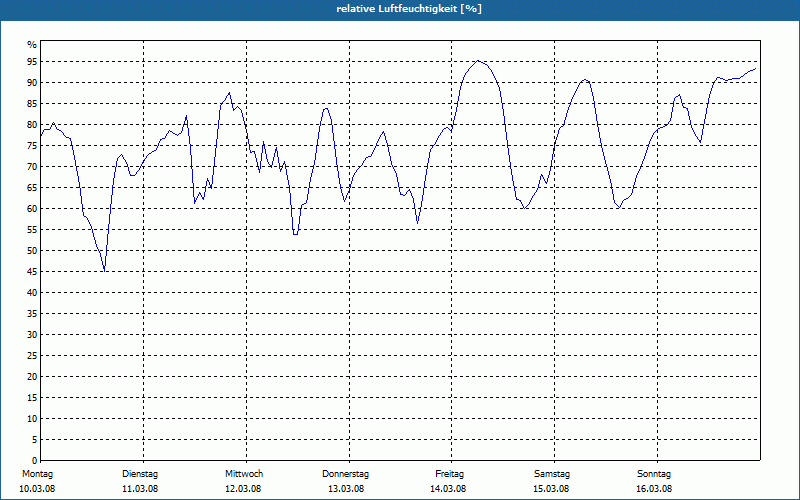Click the Freitag day label
The image size is (800, 500).
(449, 474)
